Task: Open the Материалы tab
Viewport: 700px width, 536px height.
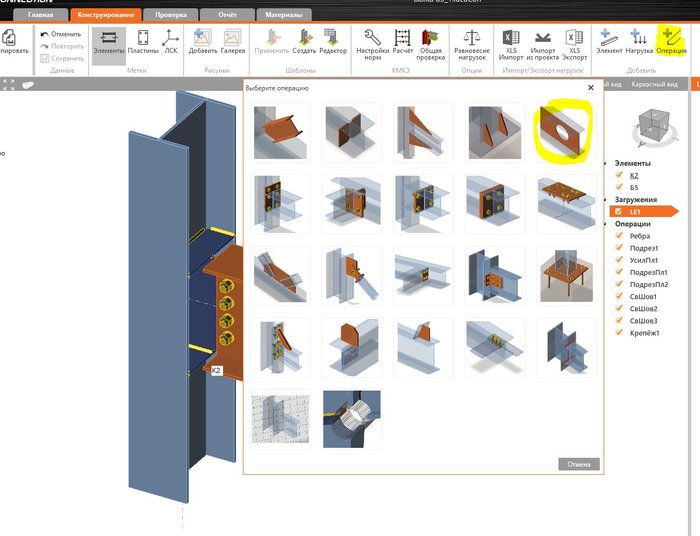Action: point(283,15)
